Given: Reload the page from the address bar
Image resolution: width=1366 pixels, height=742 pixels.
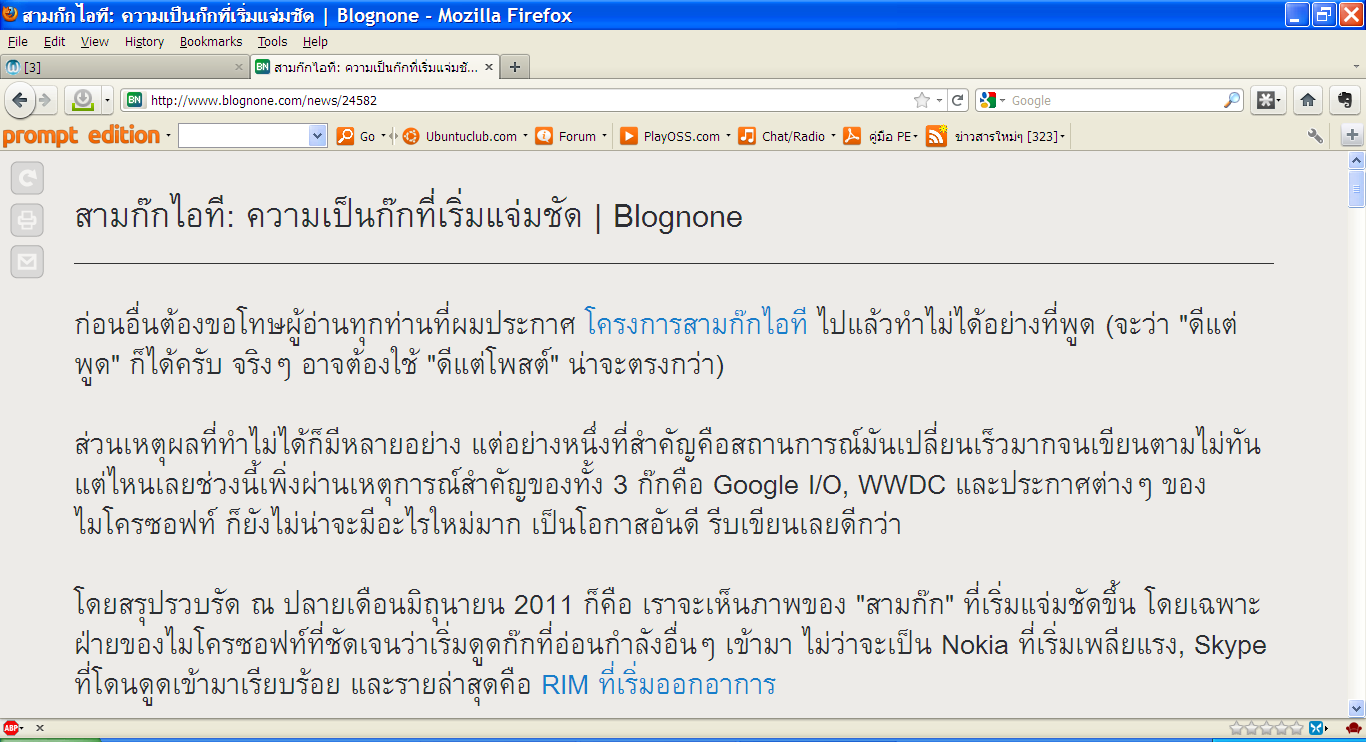Looking at the screenshot, I should tap(958, 100).
